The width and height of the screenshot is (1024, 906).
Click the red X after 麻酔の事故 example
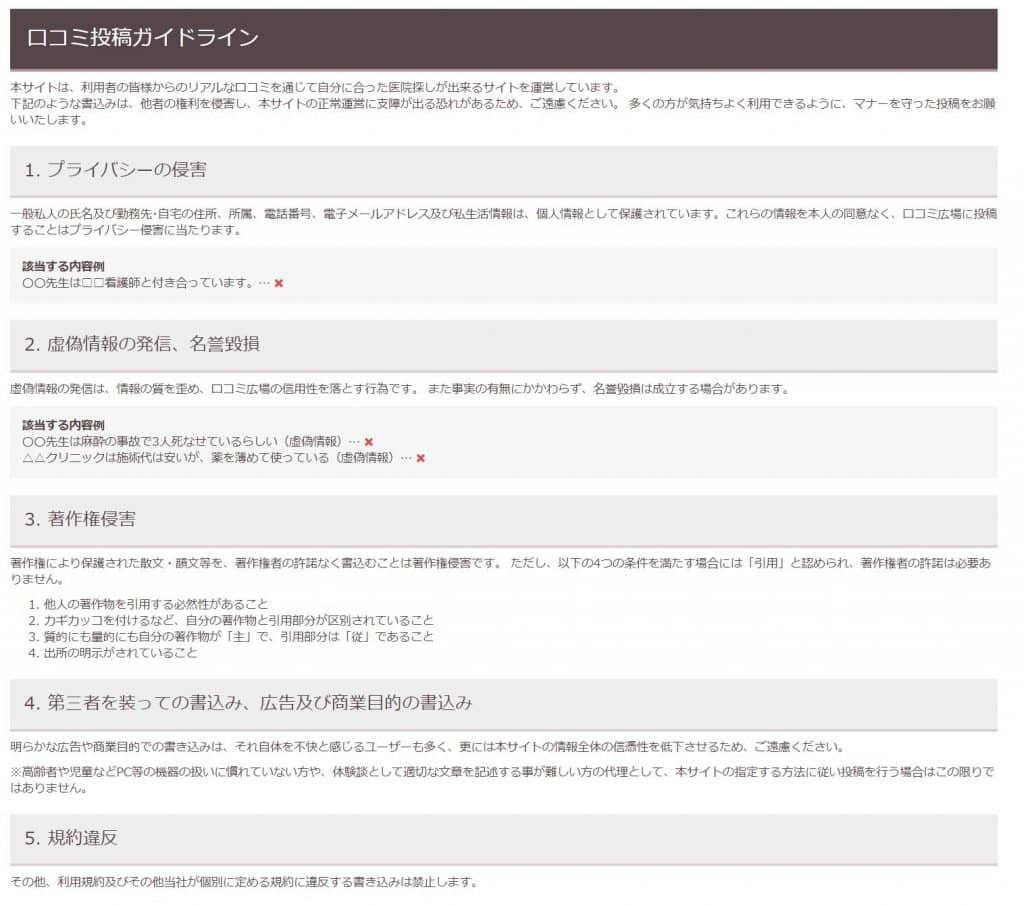coord(368,442)
